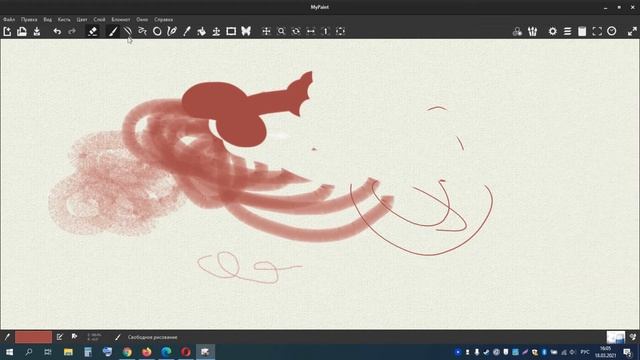The height and width of the screenshot is (360, 640).
Task: Open the Windows notification center
Action: coord(627,352)
